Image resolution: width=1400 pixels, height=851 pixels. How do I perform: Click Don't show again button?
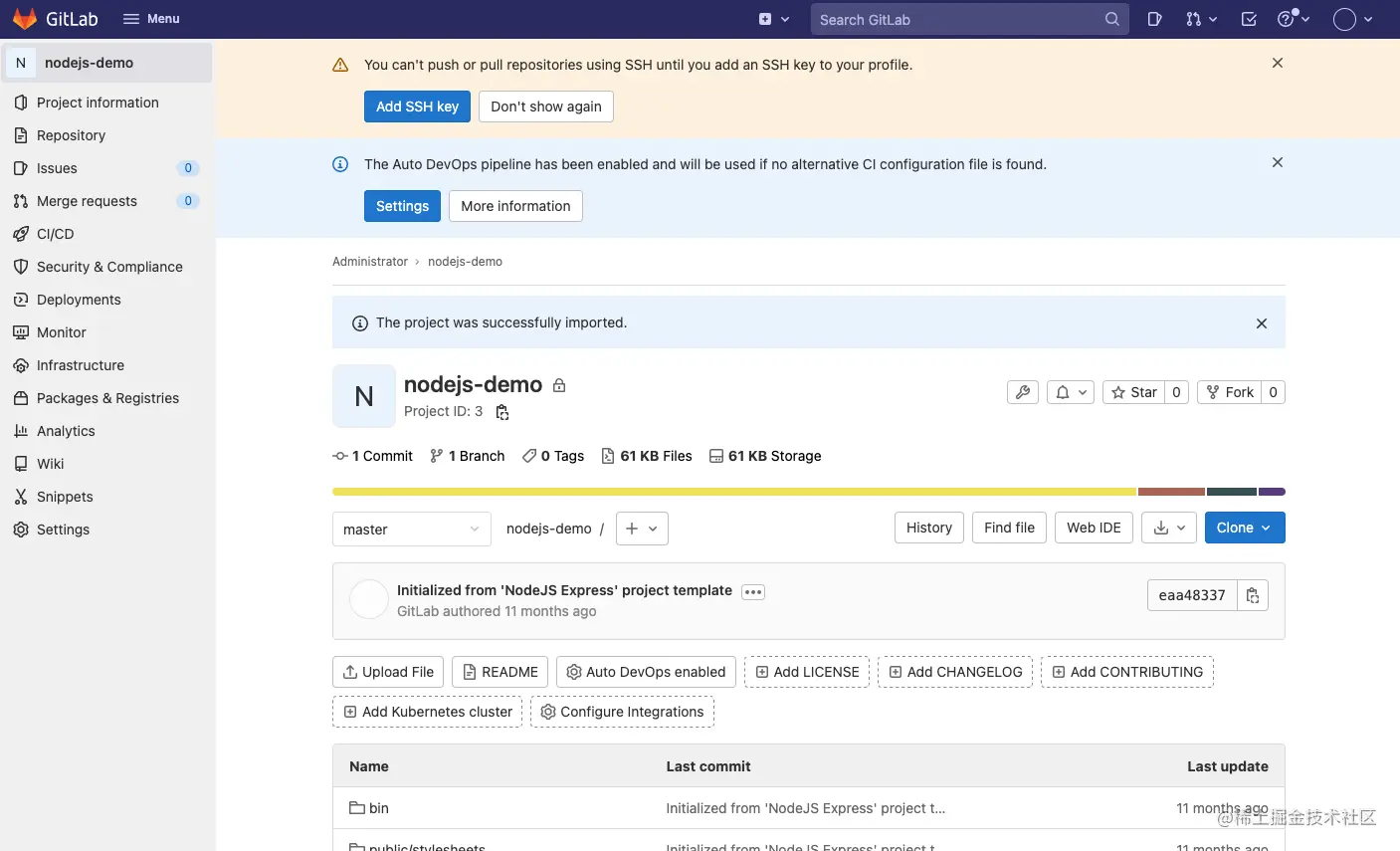546,106
